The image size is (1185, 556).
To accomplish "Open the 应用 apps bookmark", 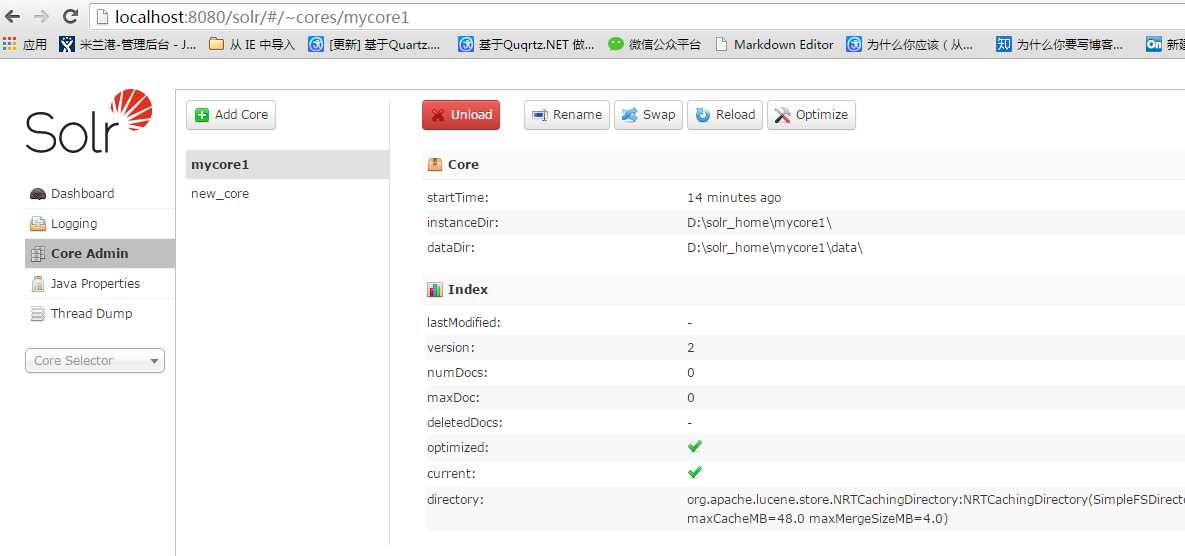I will [x=25, y=45].
